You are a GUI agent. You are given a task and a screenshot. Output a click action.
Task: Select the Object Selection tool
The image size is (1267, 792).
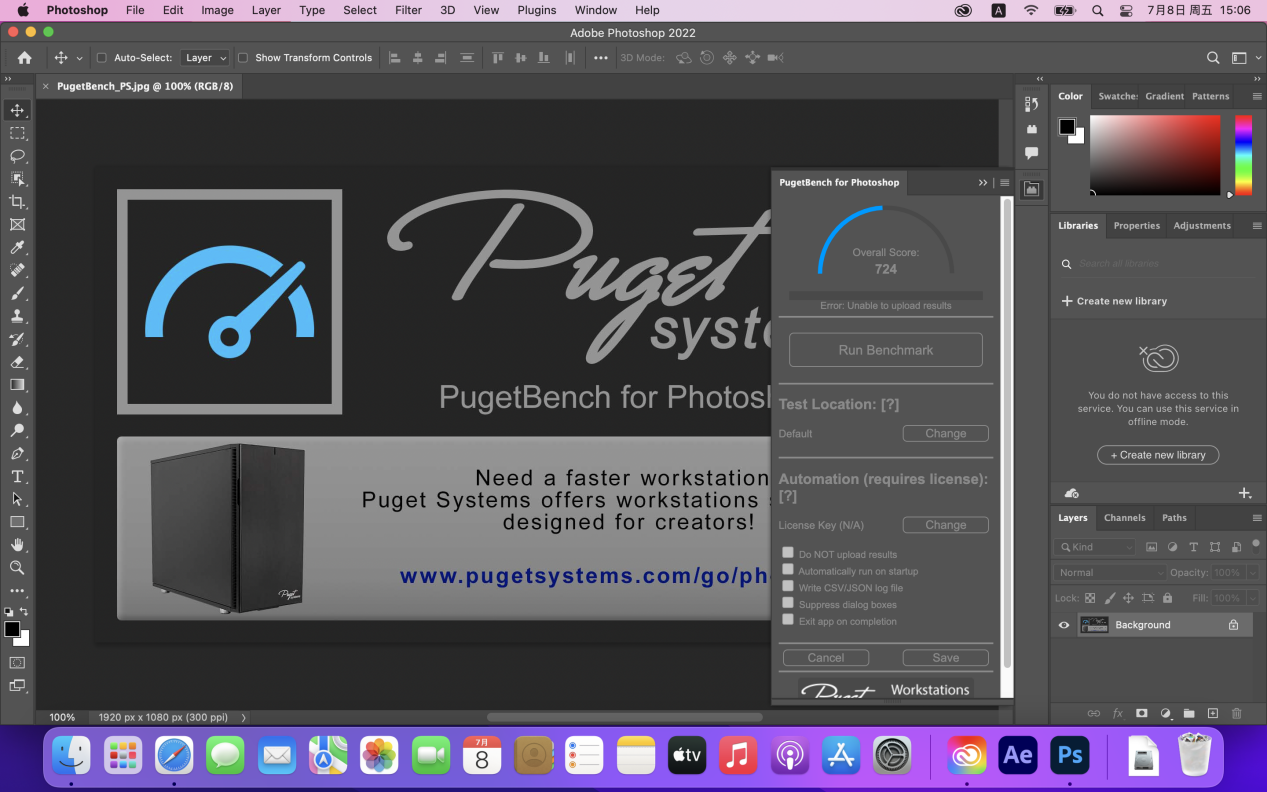(x=17, y=179)
